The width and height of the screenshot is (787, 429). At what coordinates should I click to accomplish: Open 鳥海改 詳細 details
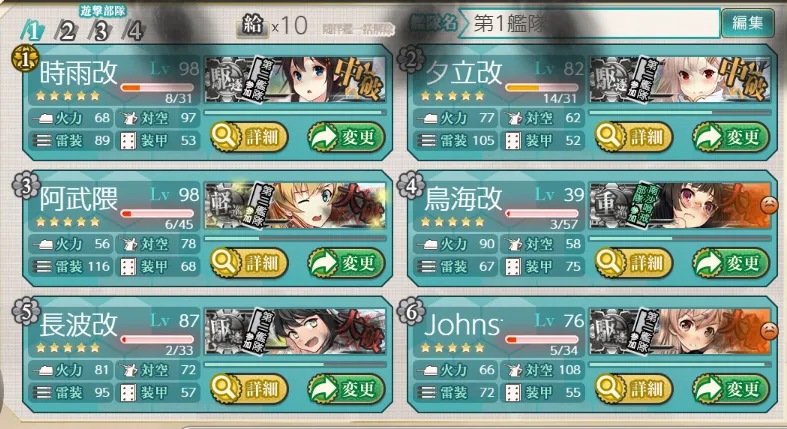click(x=634, y=262)
